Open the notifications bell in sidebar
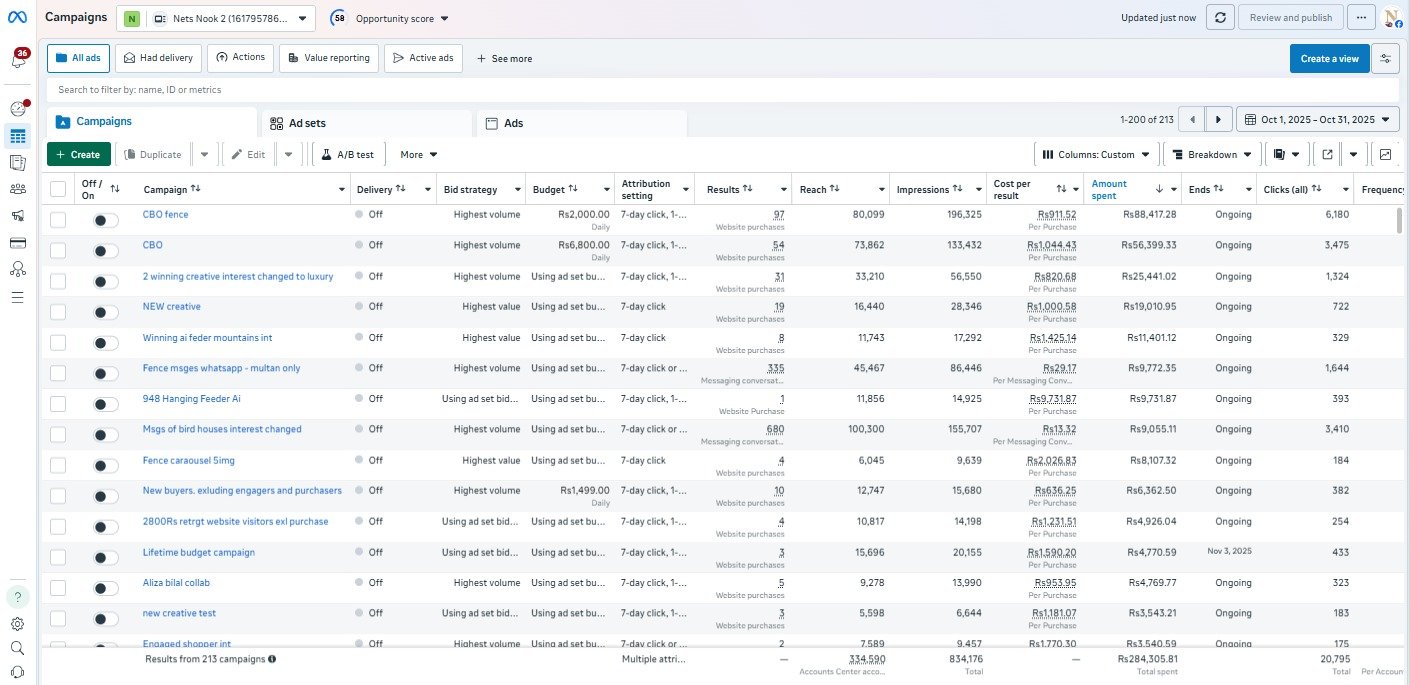 [x=18, y=60]
